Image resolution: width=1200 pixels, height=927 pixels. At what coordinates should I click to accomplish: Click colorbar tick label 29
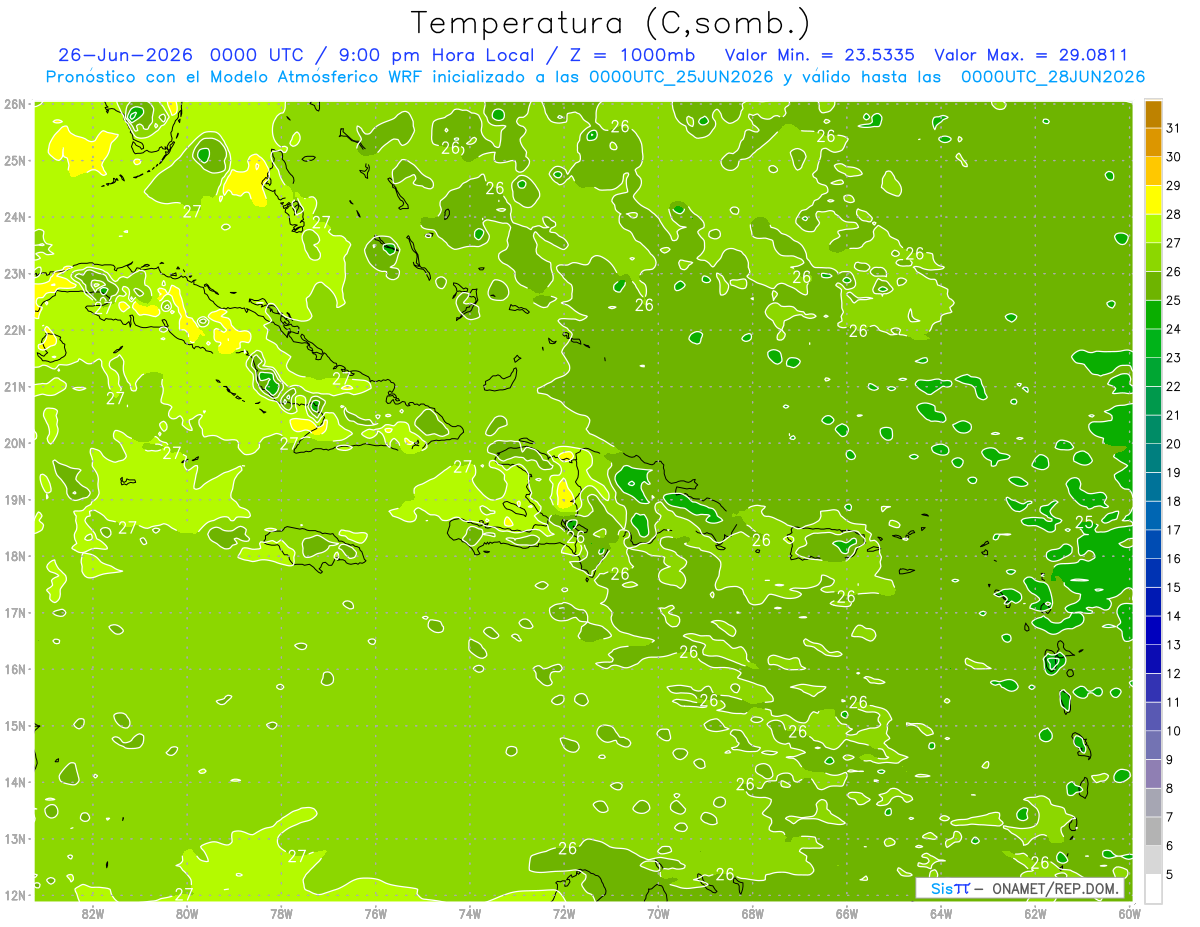tap(1173, 186)
